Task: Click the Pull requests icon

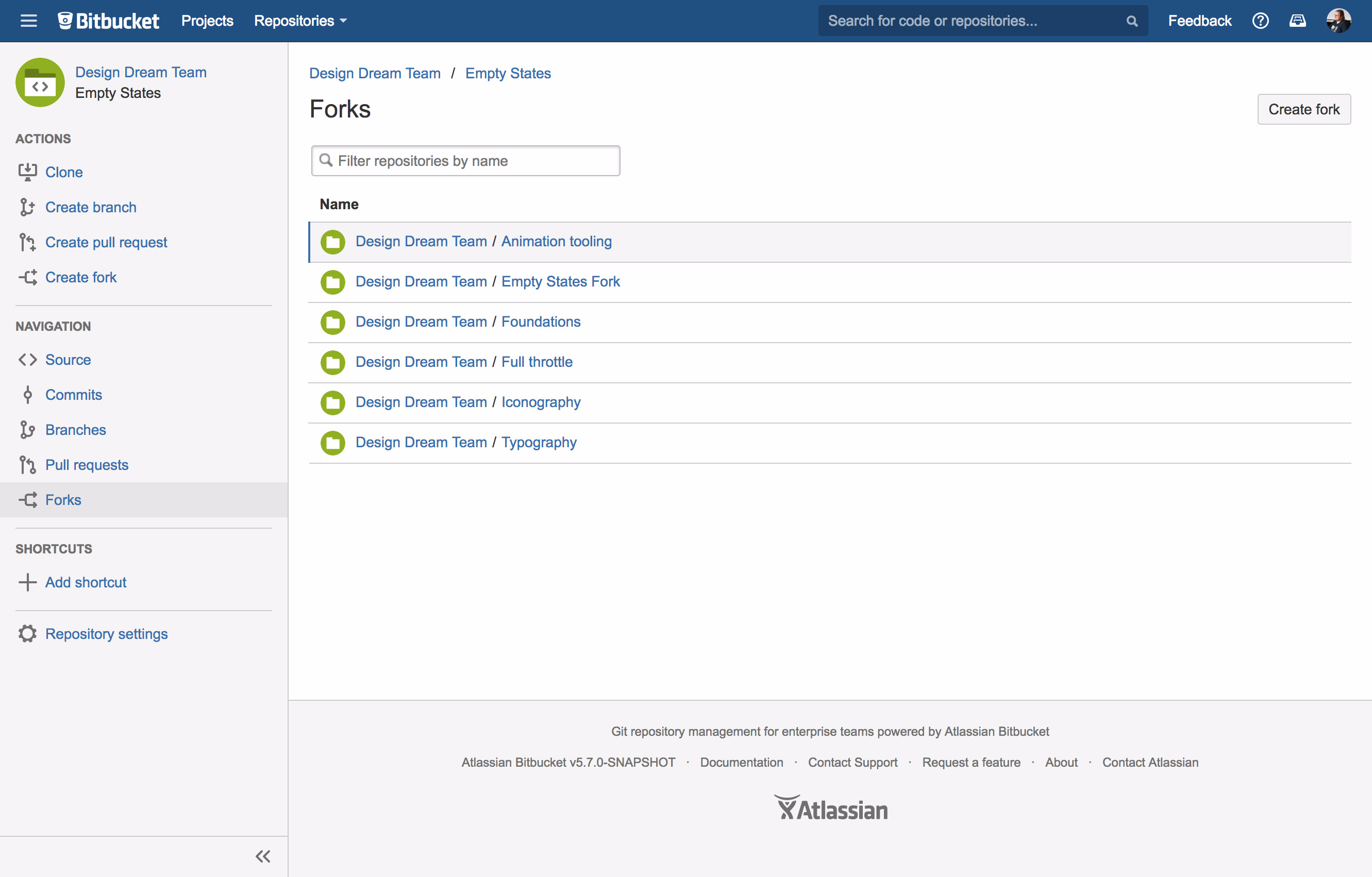Action: pyautogui.click(x=27, y=465)
